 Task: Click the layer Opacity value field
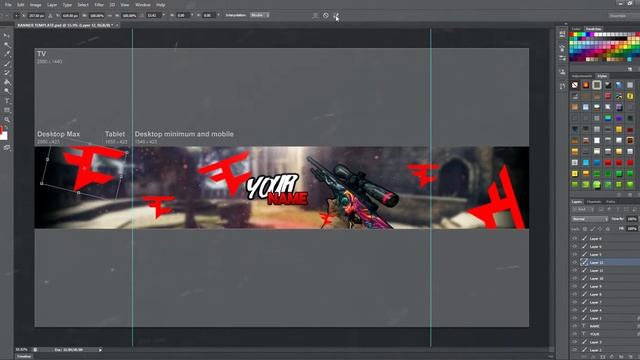point(631,219)
